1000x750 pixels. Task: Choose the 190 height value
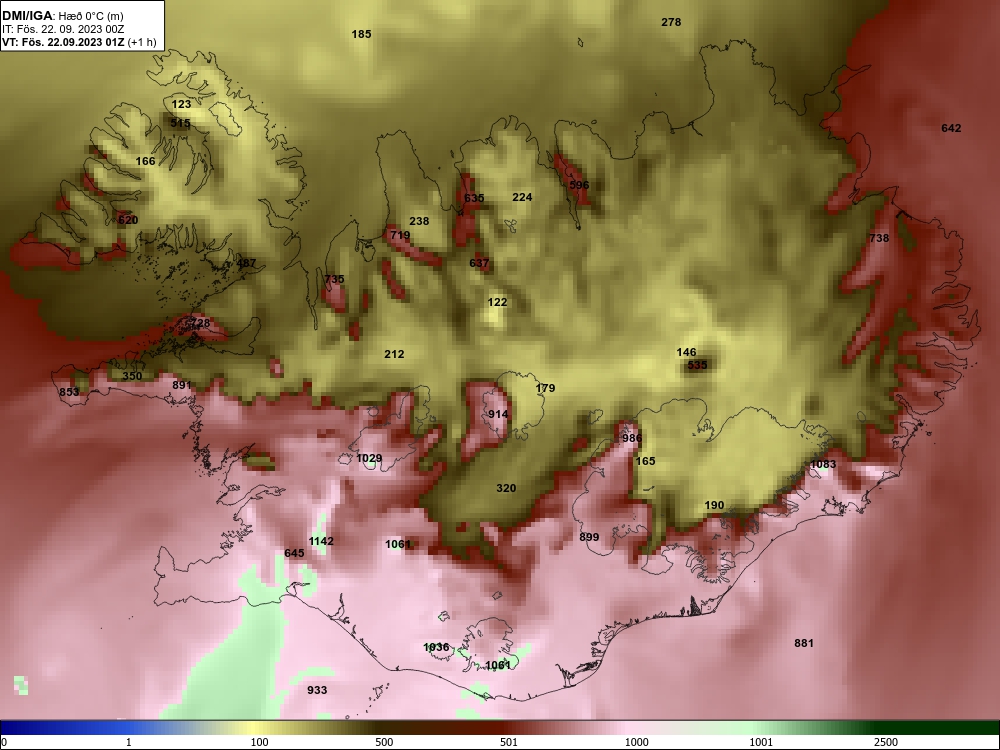(714, 506)
